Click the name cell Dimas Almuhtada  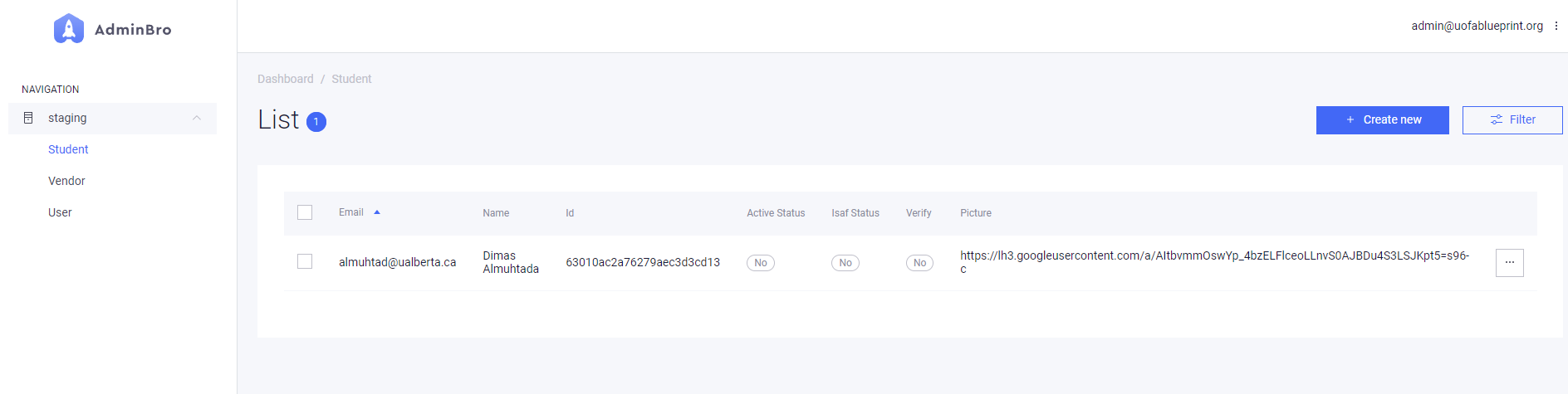click(511, 262)
